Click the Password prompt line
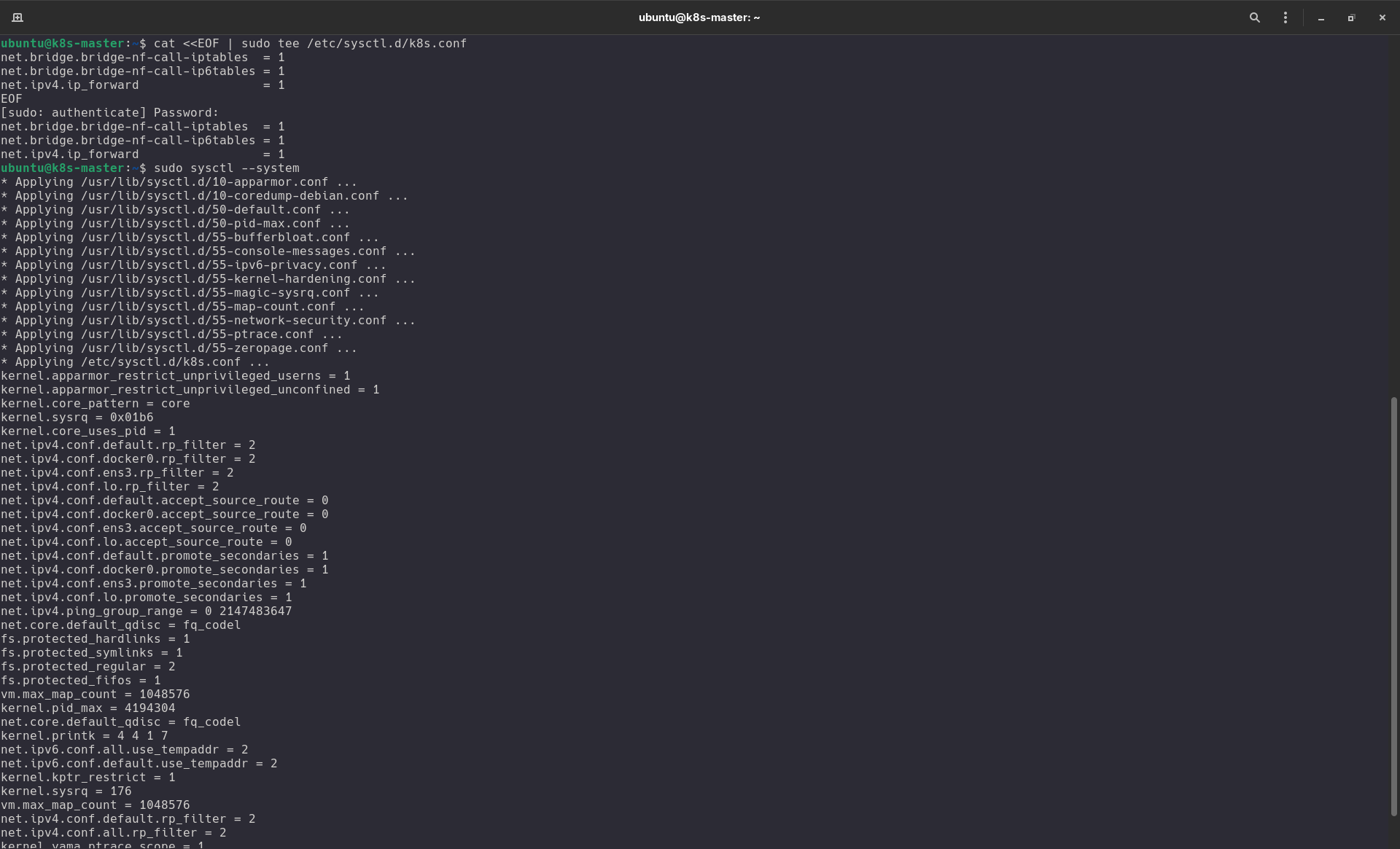Image resolution: width=1400 pixels, height=849 pixels. click(x=109, y=112)
